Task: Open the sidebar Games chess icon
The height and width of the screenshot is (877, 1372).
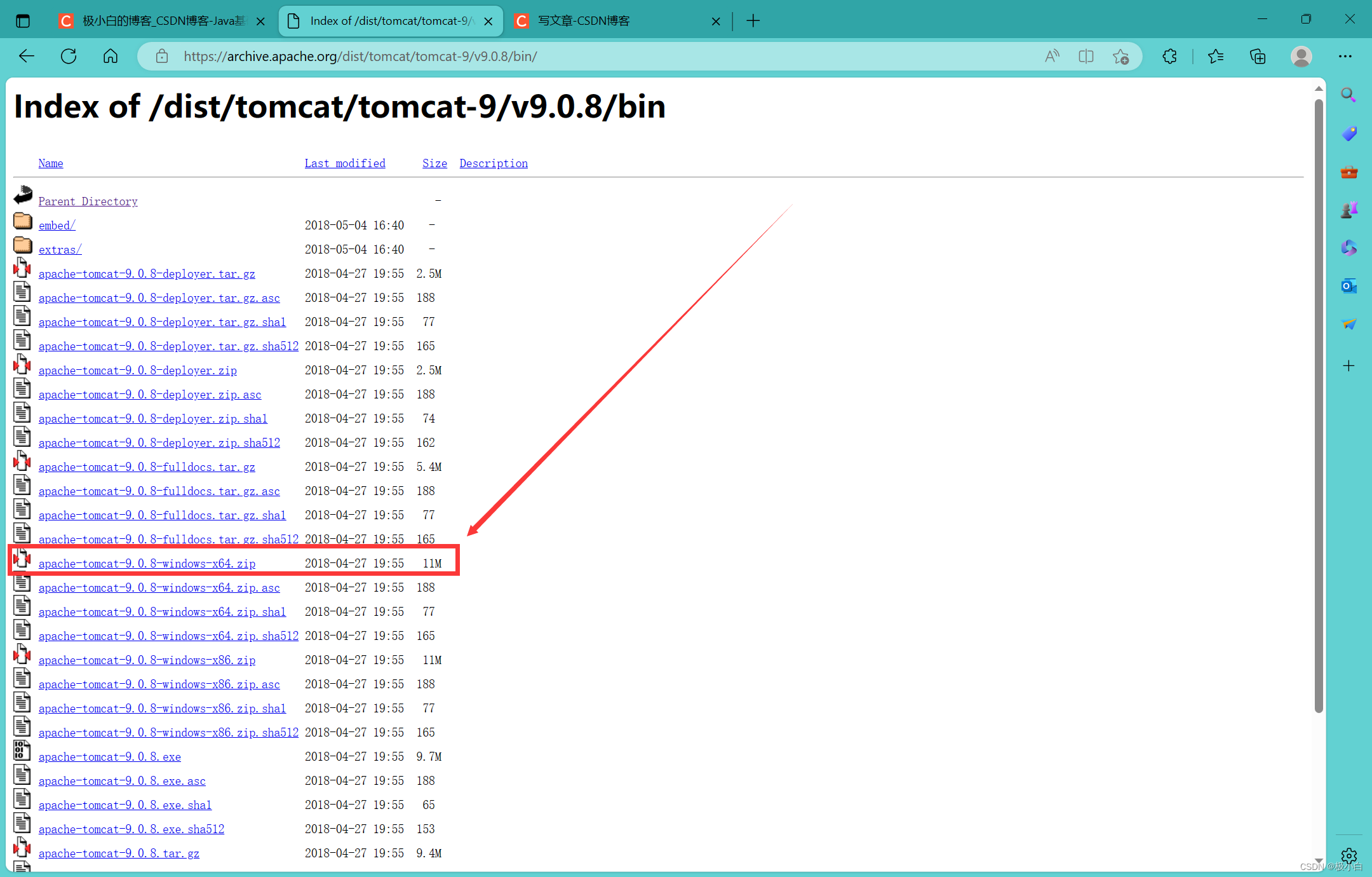Action: coord(1348,210)
